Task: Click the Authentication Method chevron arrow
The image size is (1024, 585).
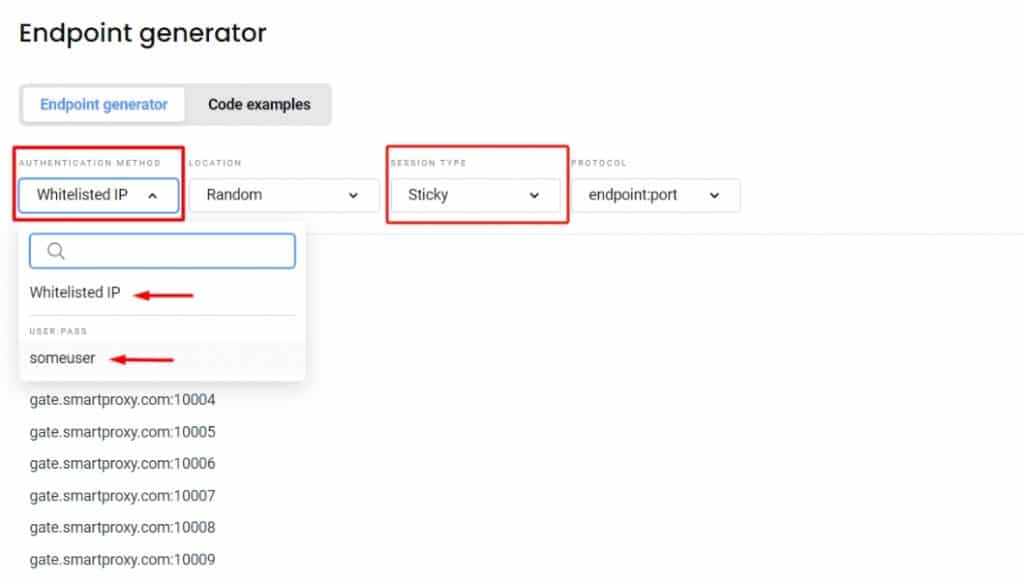Action: [x=152, y=196]
